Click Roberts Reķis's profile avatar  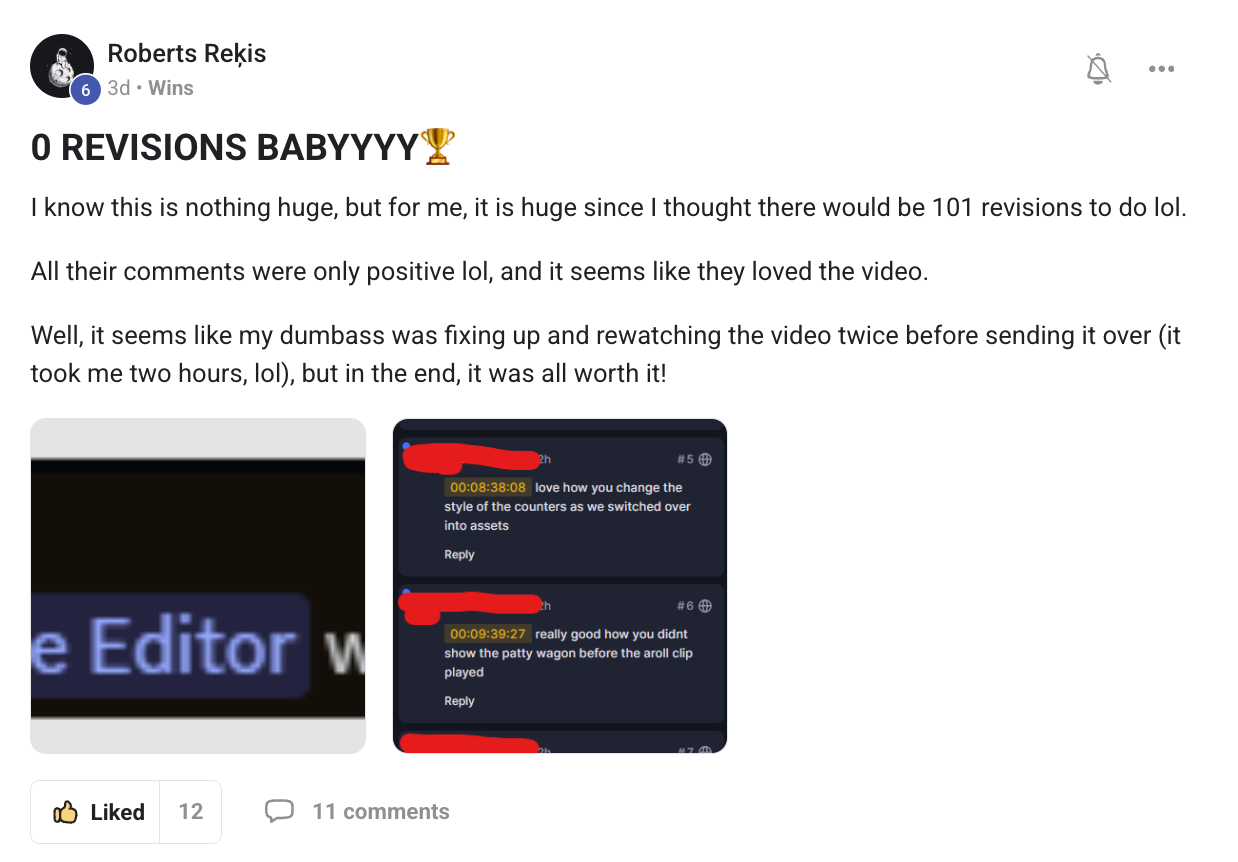point(62,66)
